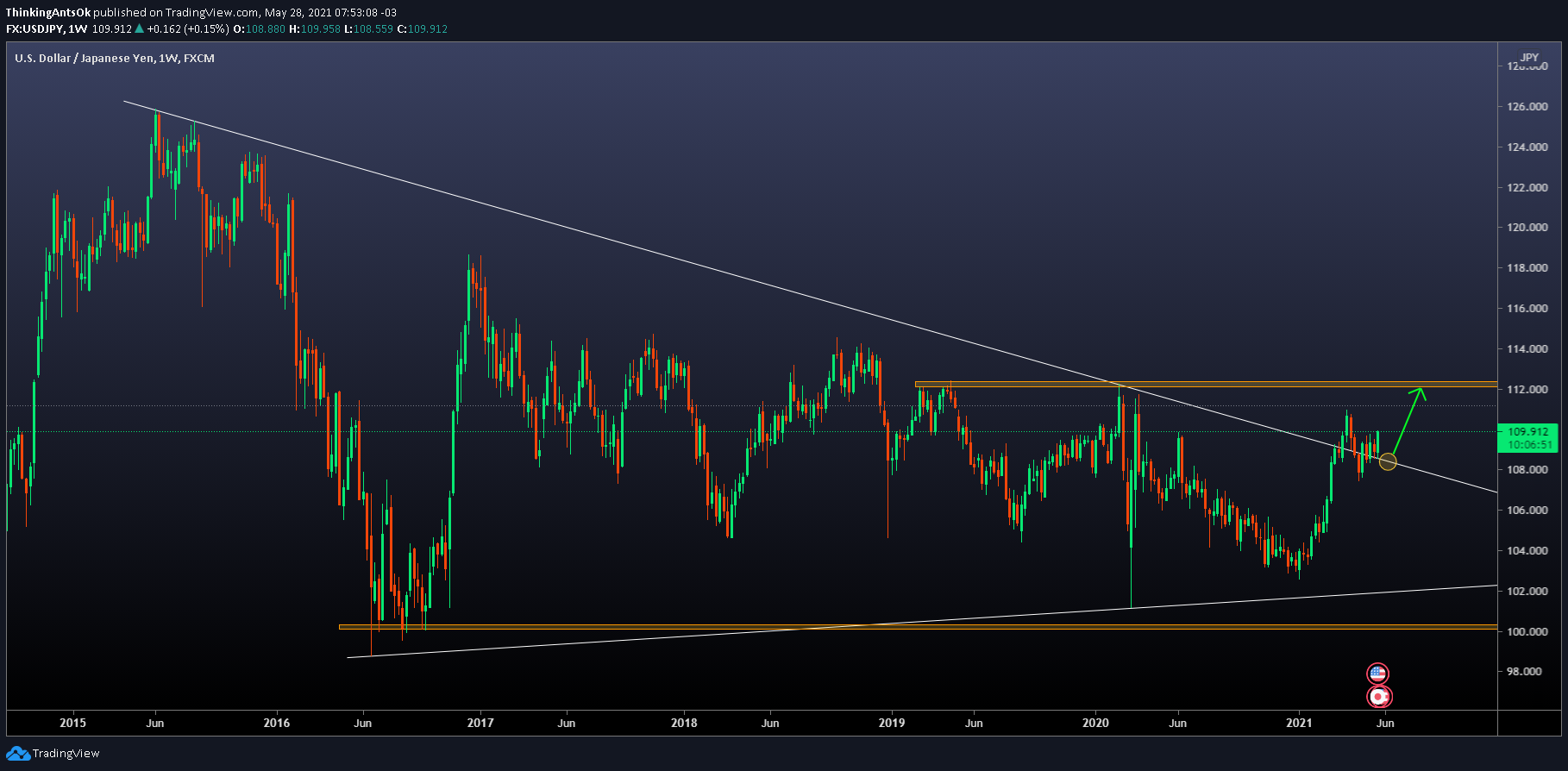The image size is (1568, 771).
Task: Click the 116.000 price axis label
Action: click(x=1527, y=309)
